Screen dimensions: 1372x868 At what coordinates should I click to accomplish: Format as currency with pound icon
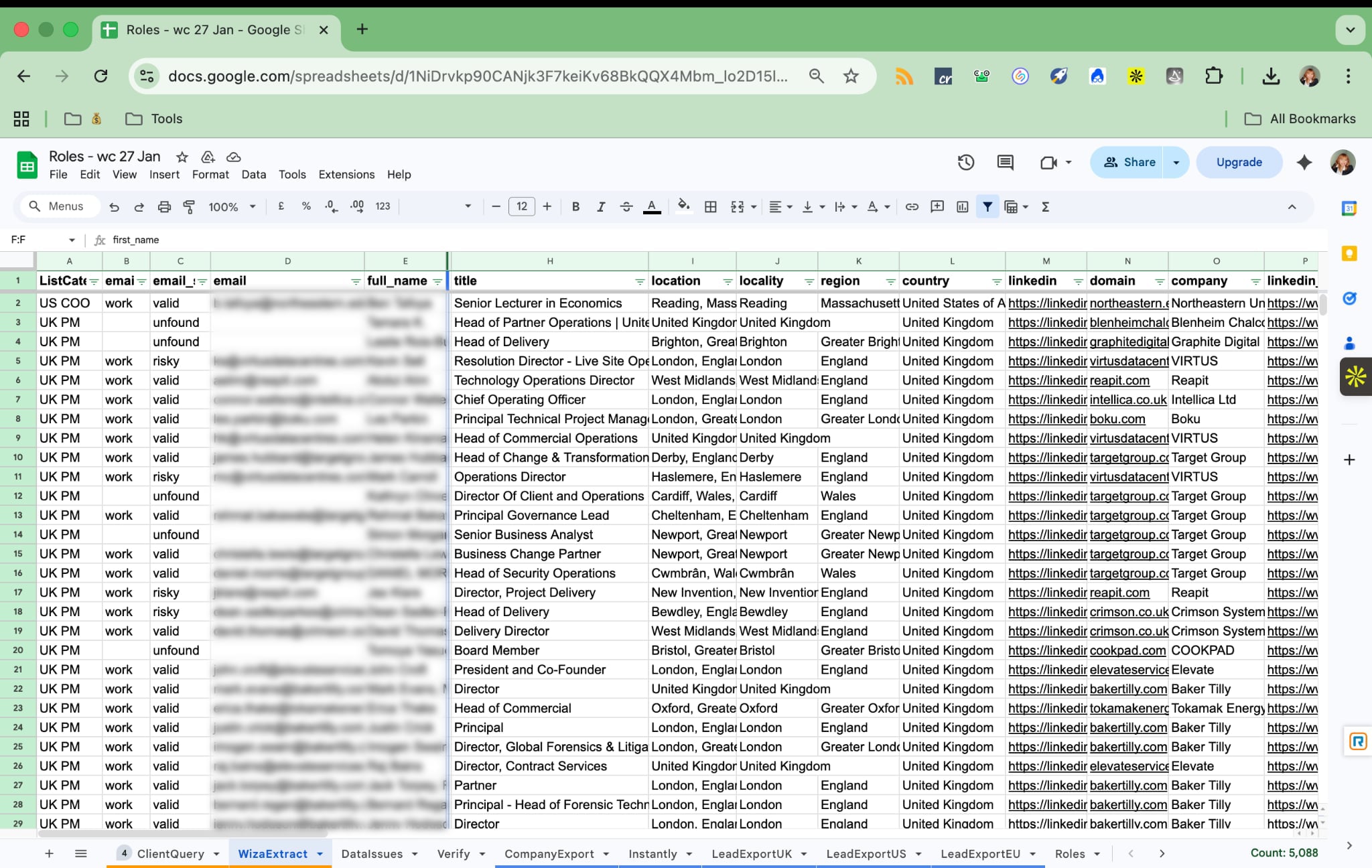pyautogui.click(x=281, y=206)
